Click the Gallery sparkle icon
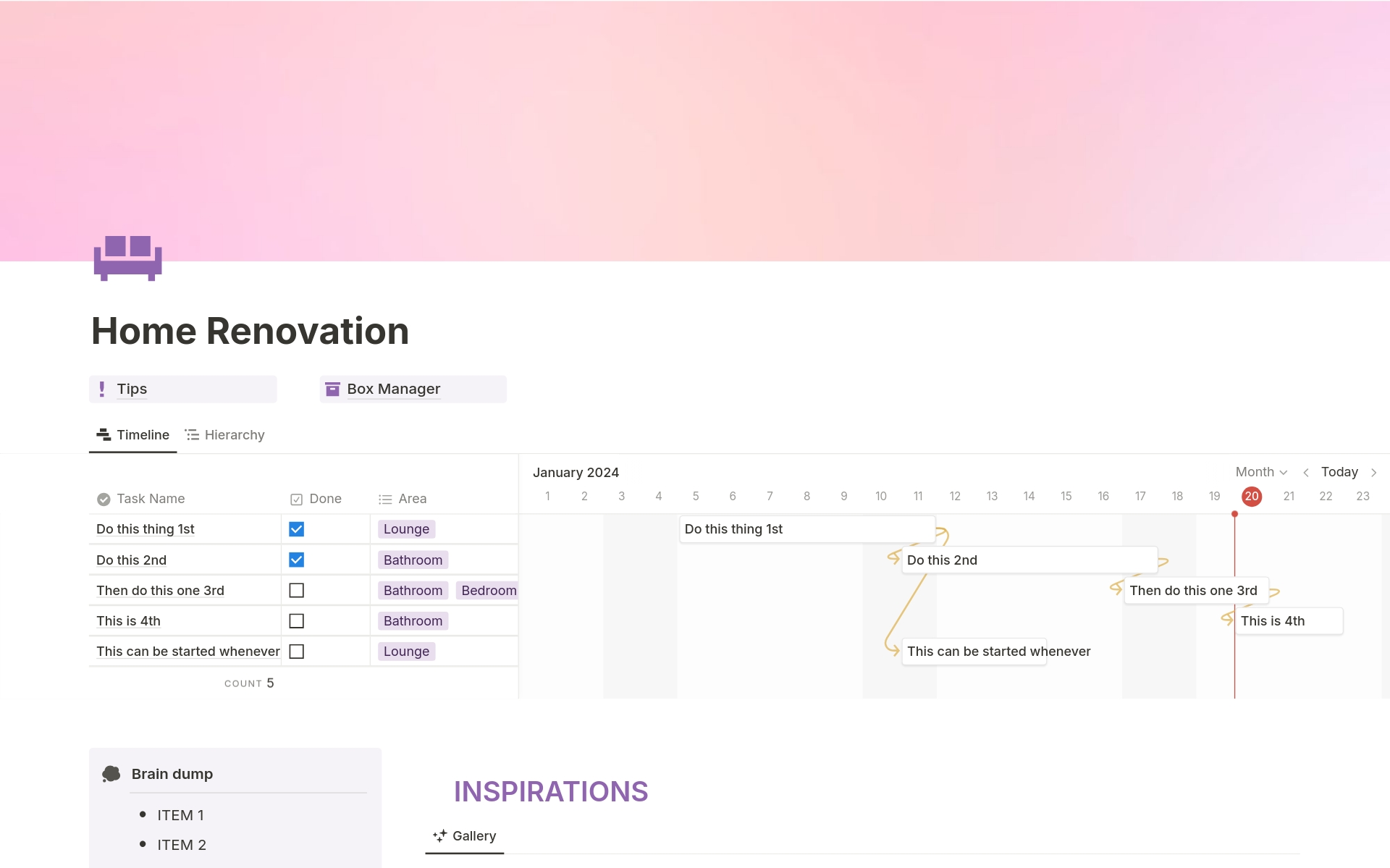 pos(439,835)
